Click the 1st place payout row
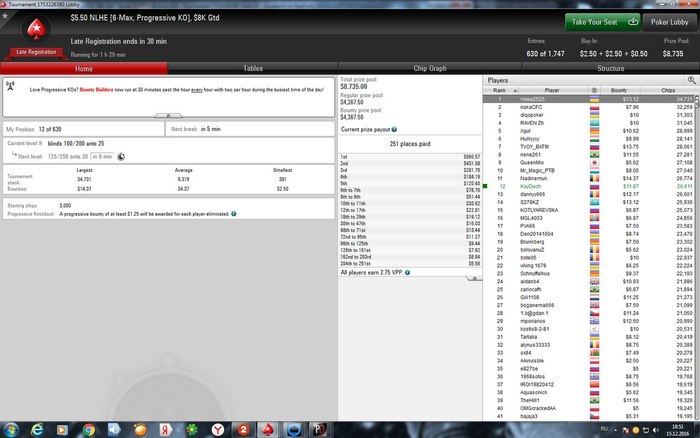Screen dimensions: 700x438 click(x=410, y=157)
